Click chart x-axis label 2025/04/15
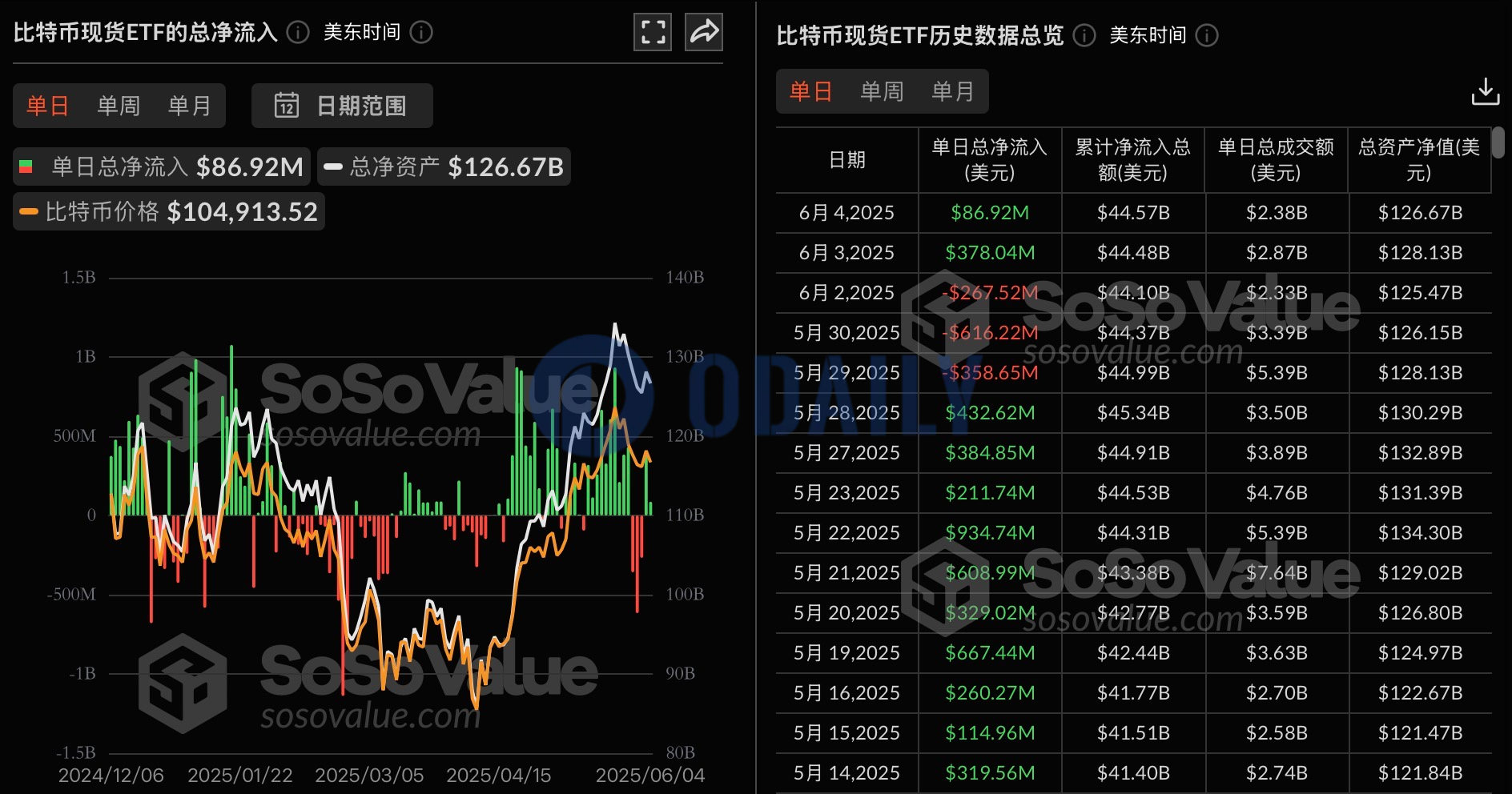The width and height of the screenshot is (1512, 794). click(499, 776)
